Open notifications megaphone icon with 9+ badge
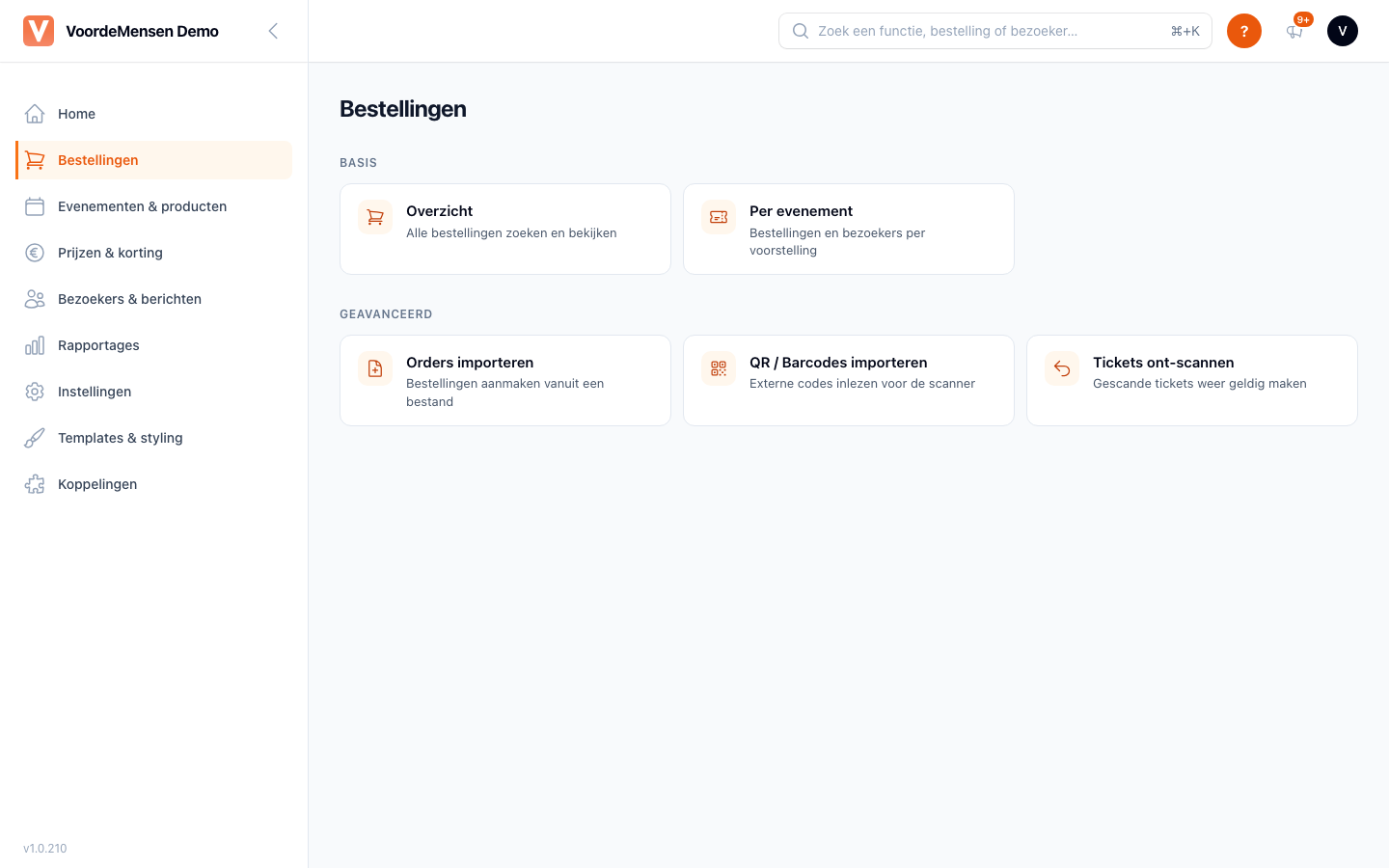The height and width of the screenshot is (868, 1389). coord(1295,31)
